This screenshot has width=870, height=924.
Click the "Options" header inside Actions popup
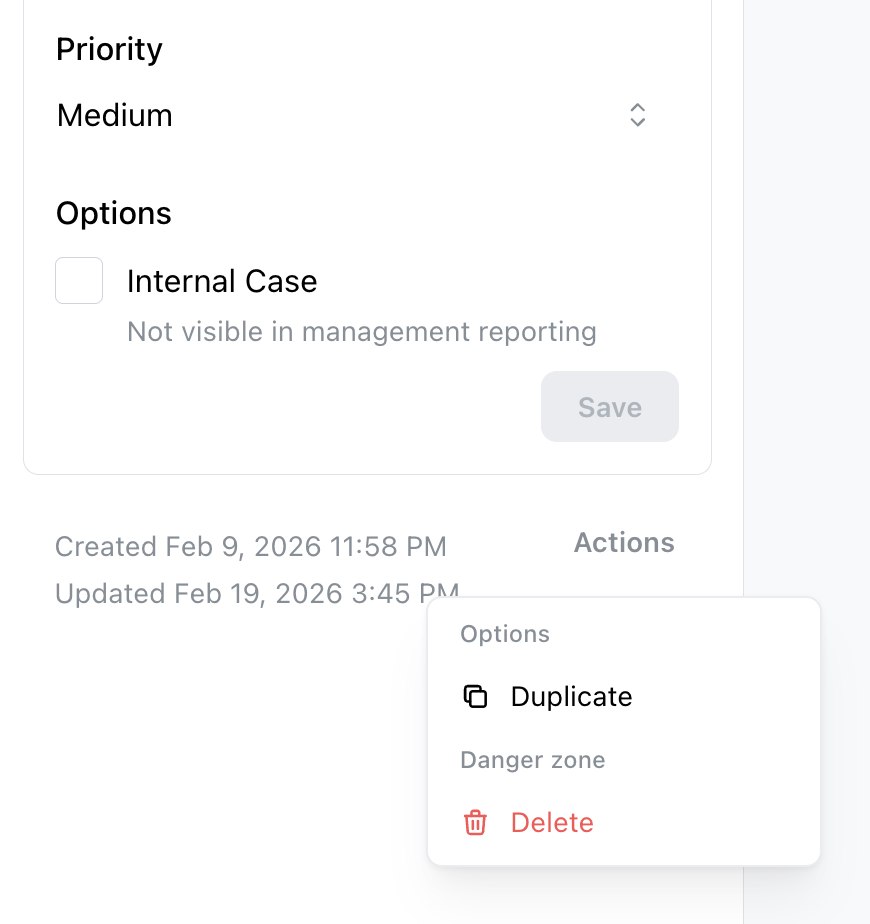point(505,634)
